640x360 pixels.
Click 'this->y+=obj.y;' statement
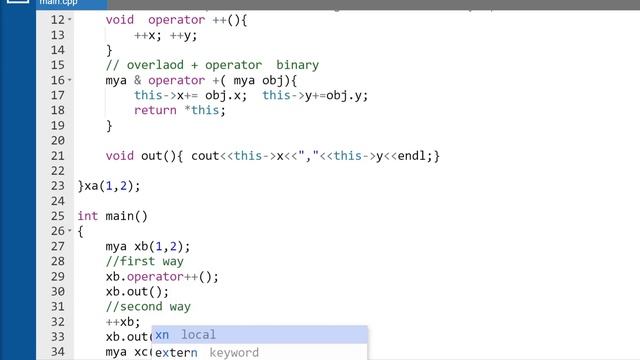pos(315,95)
